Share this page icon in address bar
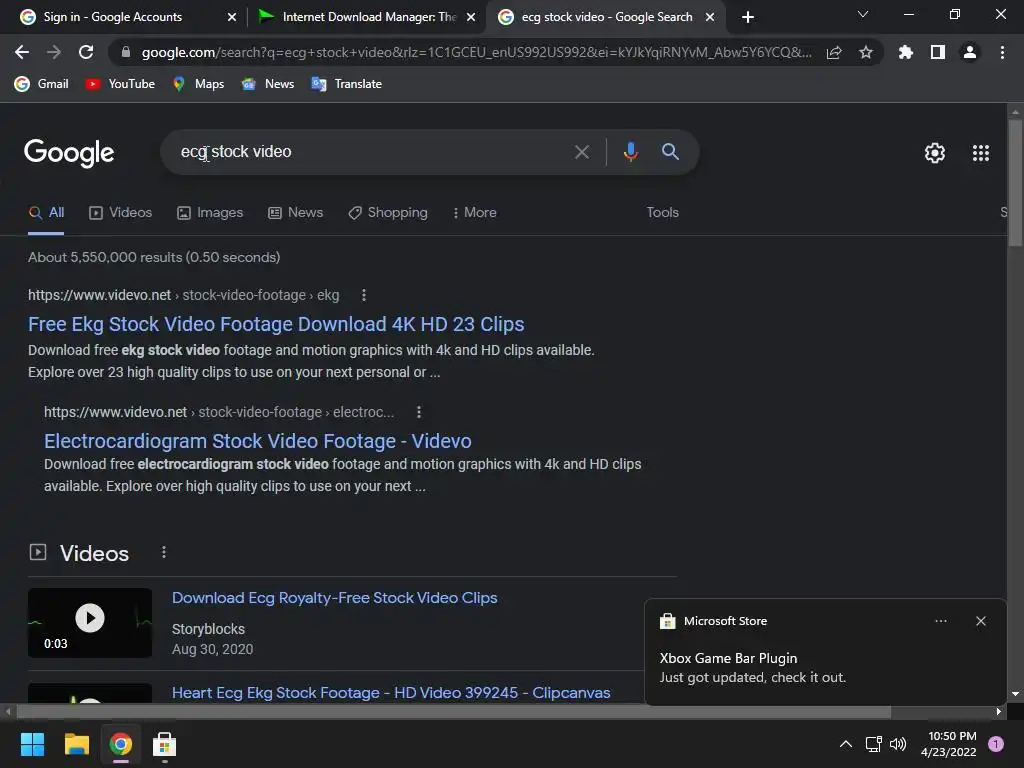 [x=834, y=52]
